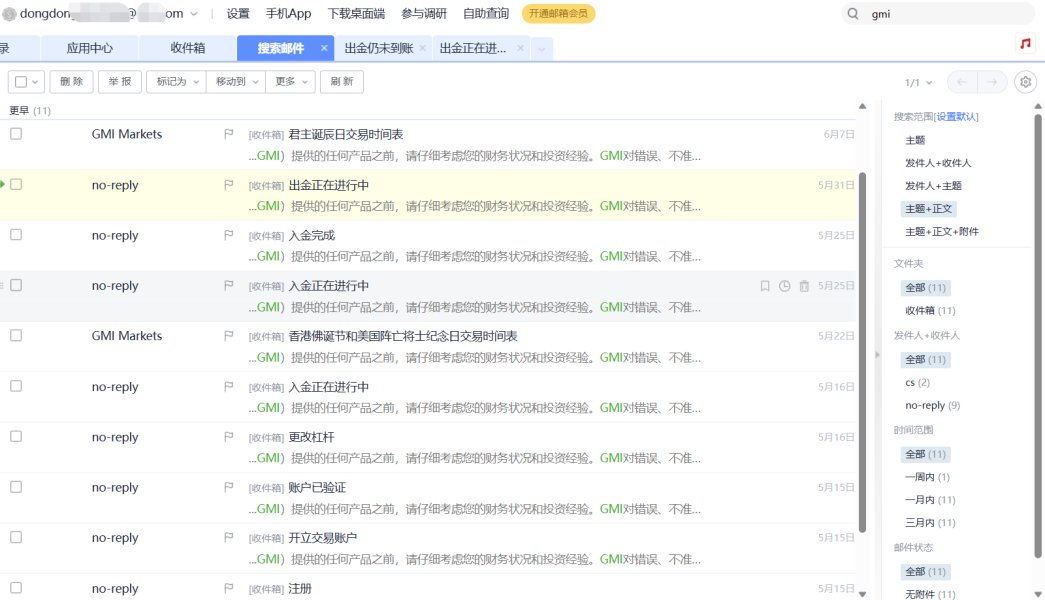The width and height of the screenshot is (1045, 600).
Task: Check the 账户已验证 email checkbox
Action: click(x=16, y=487)
